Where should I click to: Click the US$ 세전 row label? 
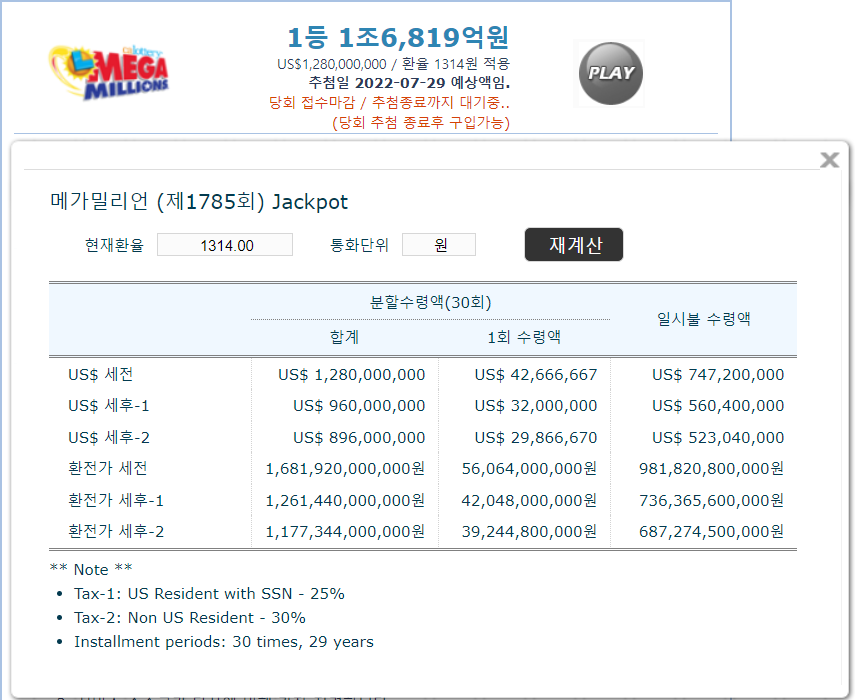coord(101,375)
